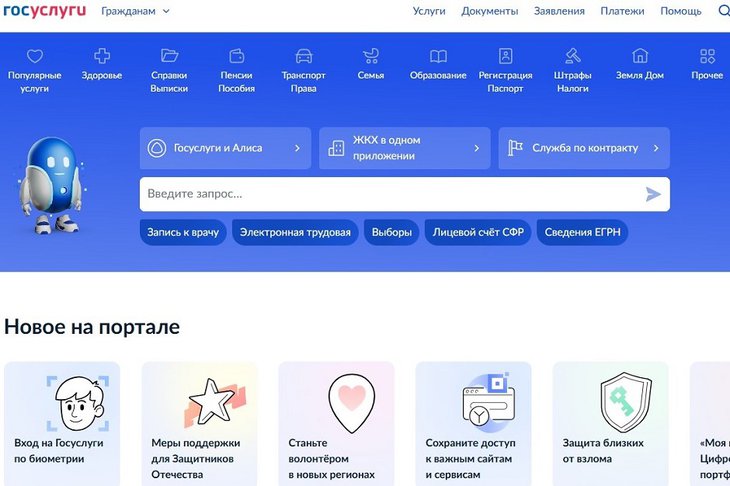Click the ЖКХ building icon
This screenshot has width=730, height=486.
pos(336,148)
